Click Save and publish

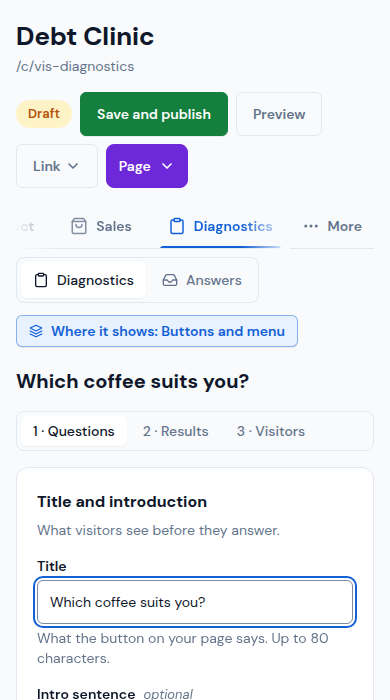[x=154, y=114]
